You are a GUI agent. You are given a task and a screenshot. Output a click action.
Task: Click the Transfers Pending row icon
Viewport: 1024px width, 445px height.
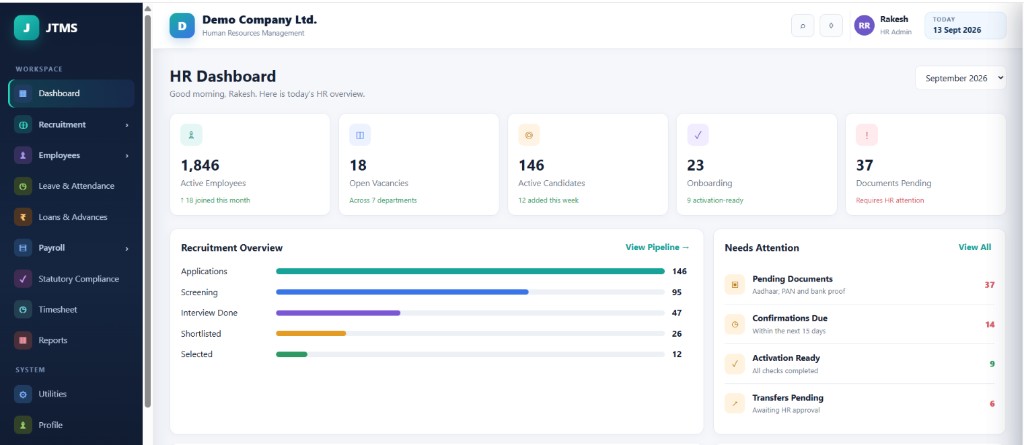735,404
